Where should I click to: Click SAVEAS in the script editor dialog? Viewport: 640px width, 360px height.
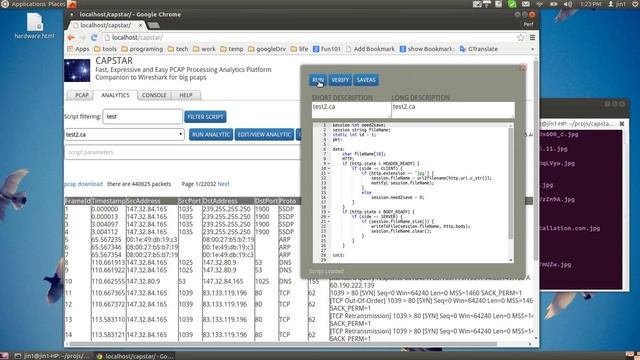tap(366, 80)
